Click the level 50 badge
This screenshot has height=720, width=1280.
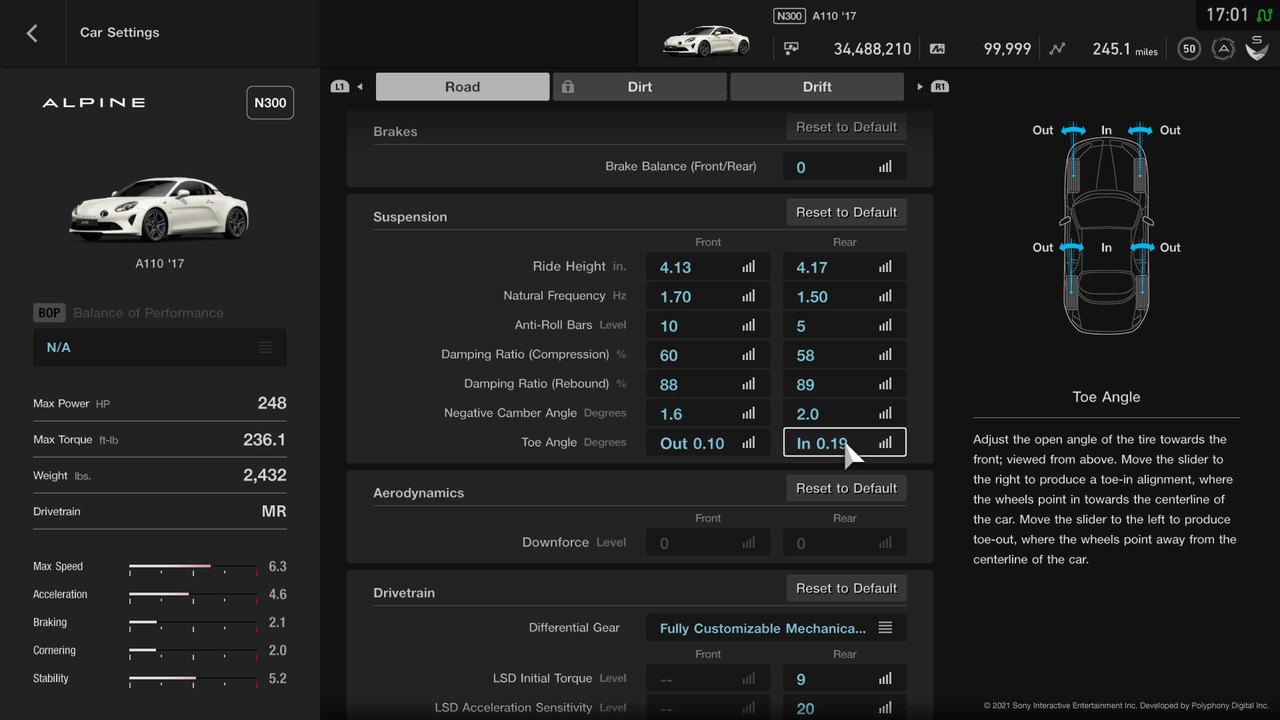coord(1189,48)
